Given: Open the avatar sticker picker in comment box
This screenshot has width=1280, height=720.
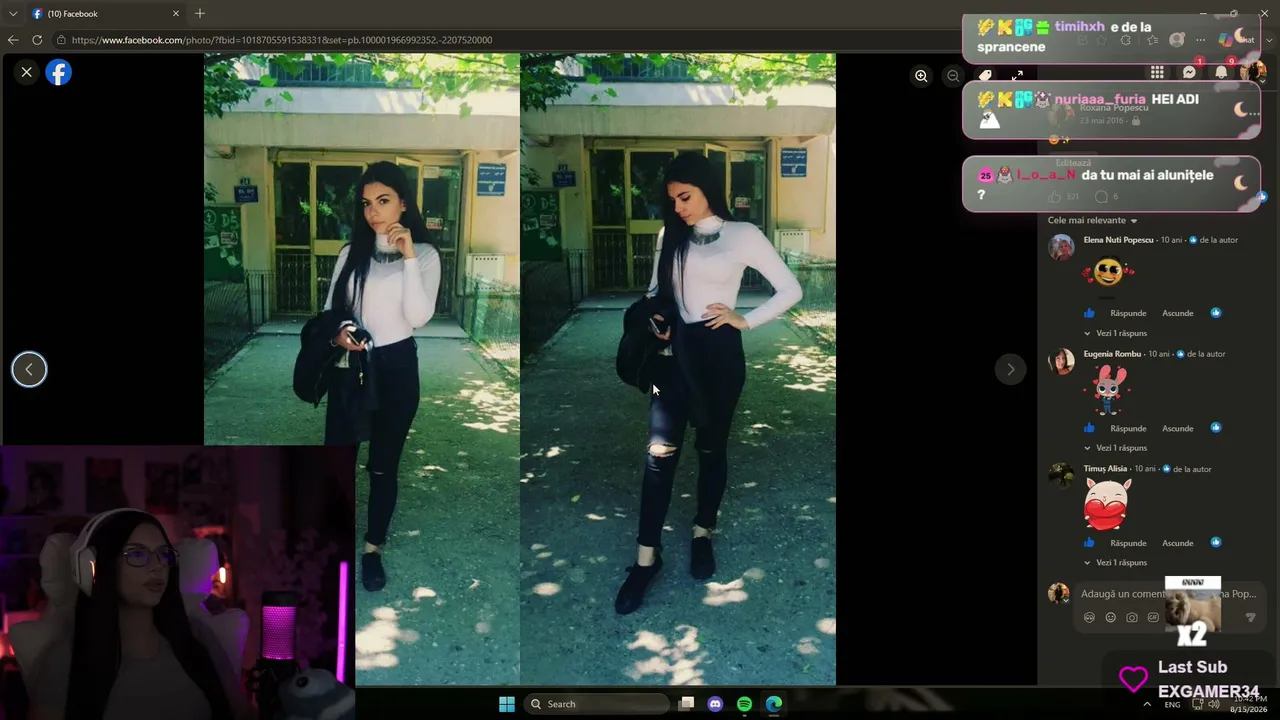Looking at the screenshot, I should coord(1089,618).
